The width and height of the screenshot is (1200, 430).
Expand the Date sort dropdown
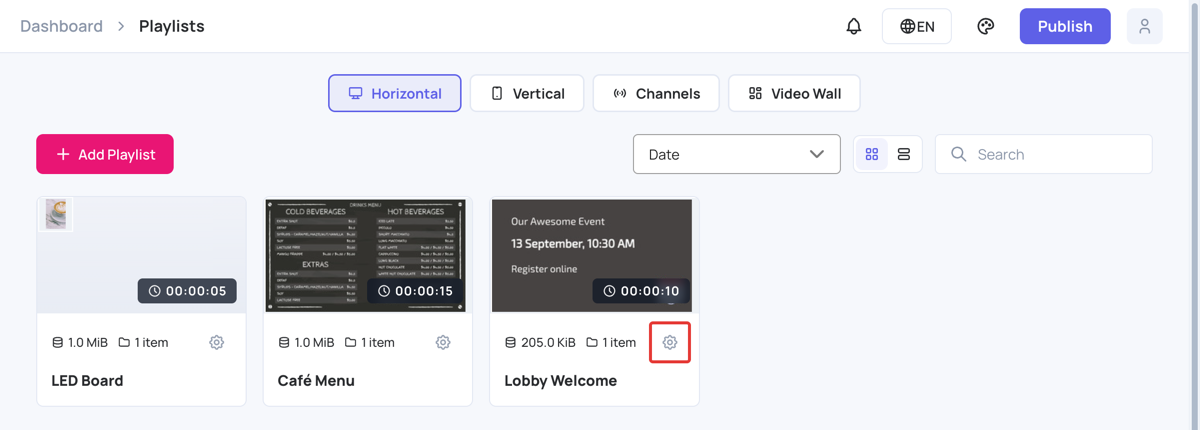pyautogui.click(x=737, y=154)
